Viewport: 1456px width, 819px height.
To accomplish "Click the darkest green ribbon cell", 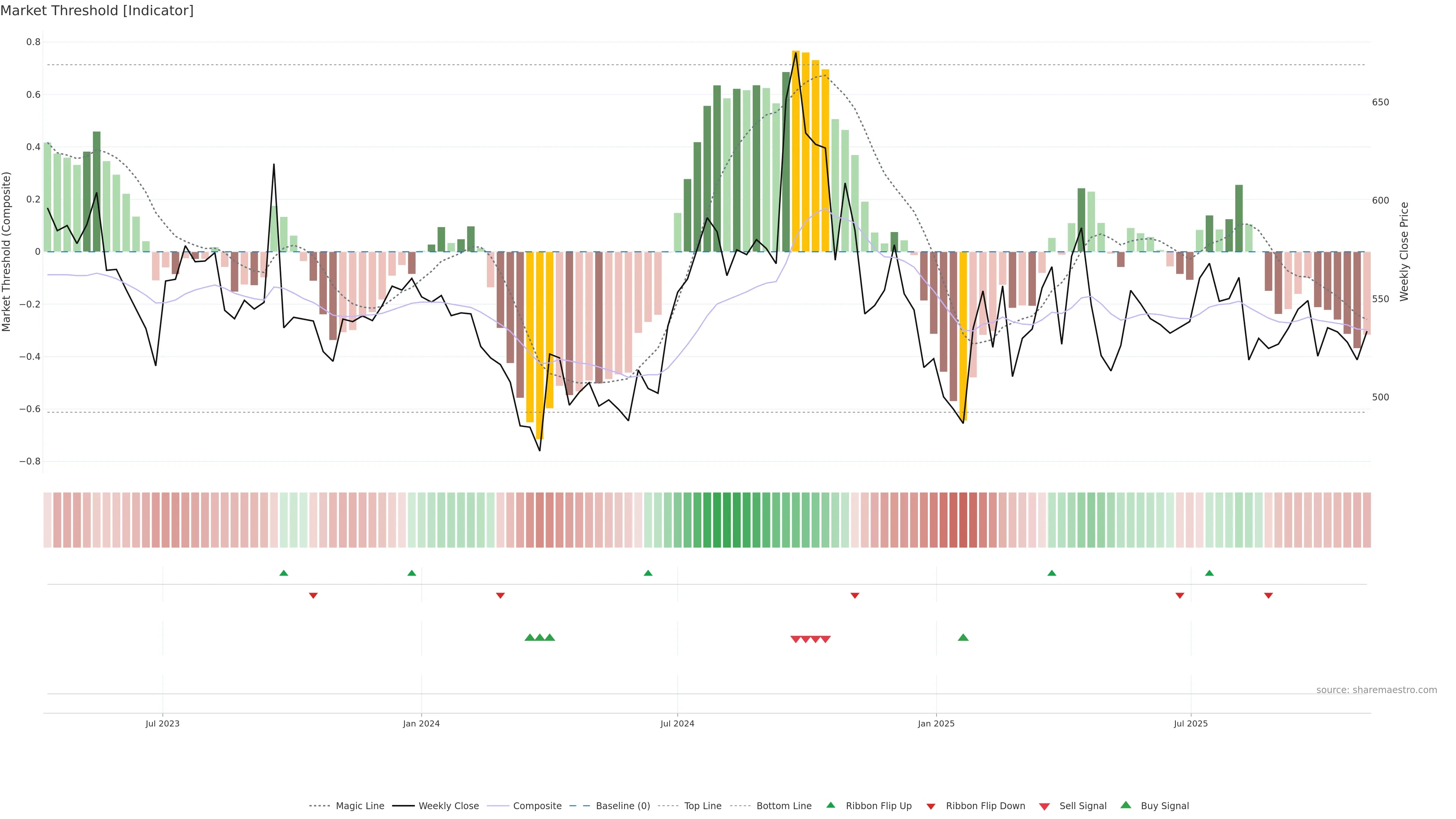I will click(x=717, y=519).
